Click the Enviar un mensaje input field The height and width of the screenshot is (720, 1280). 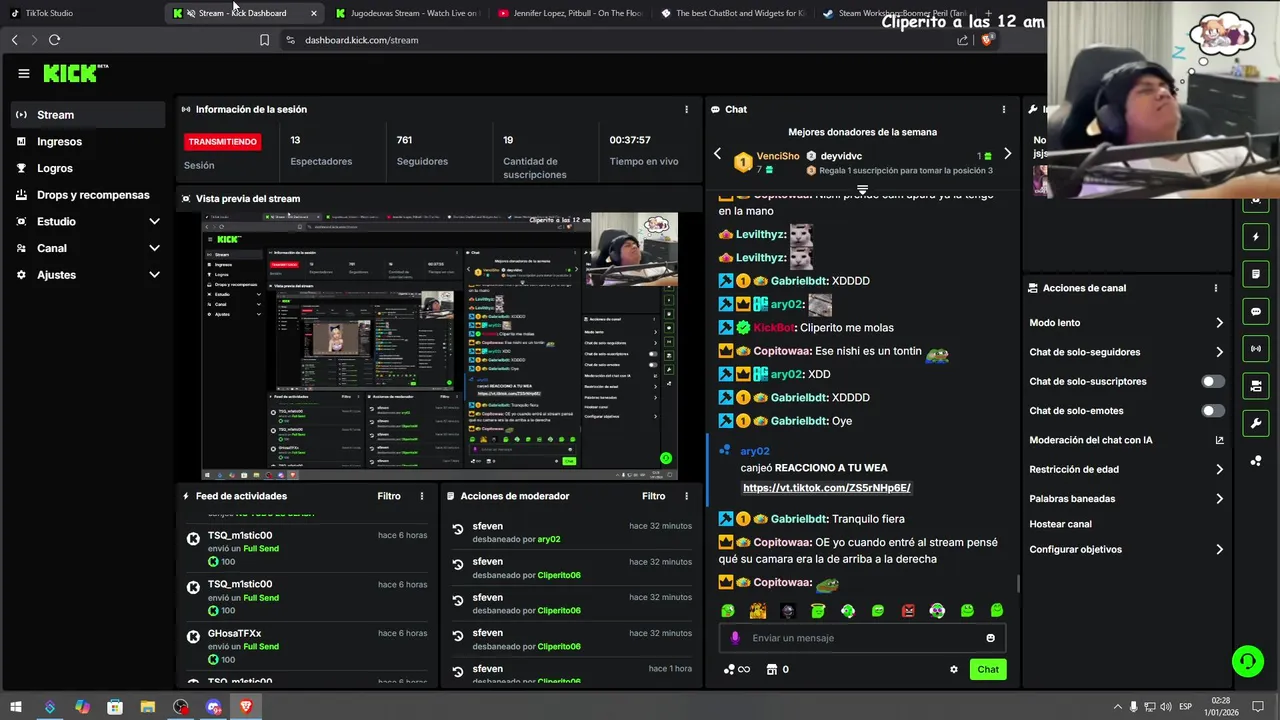click(x=862, y=638)
